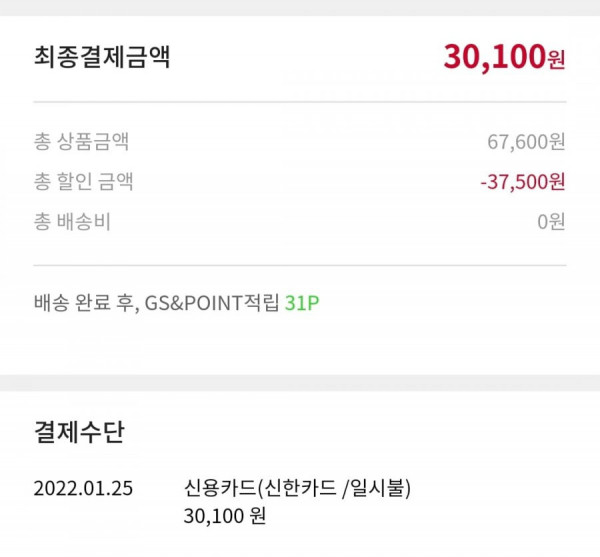Screen dimensions: 600x557
Task: Click the 배송 완료 후 text
Action: [x=84, y=303]
